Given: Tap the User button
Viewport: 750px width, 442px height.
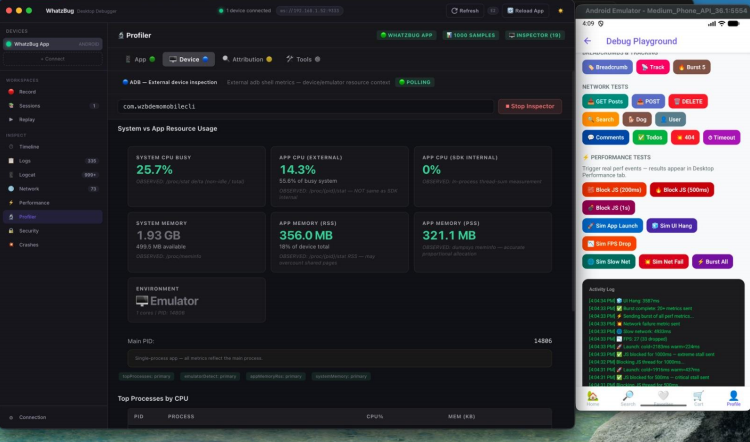Looking at the screenshot, I should tap(670, 119).
